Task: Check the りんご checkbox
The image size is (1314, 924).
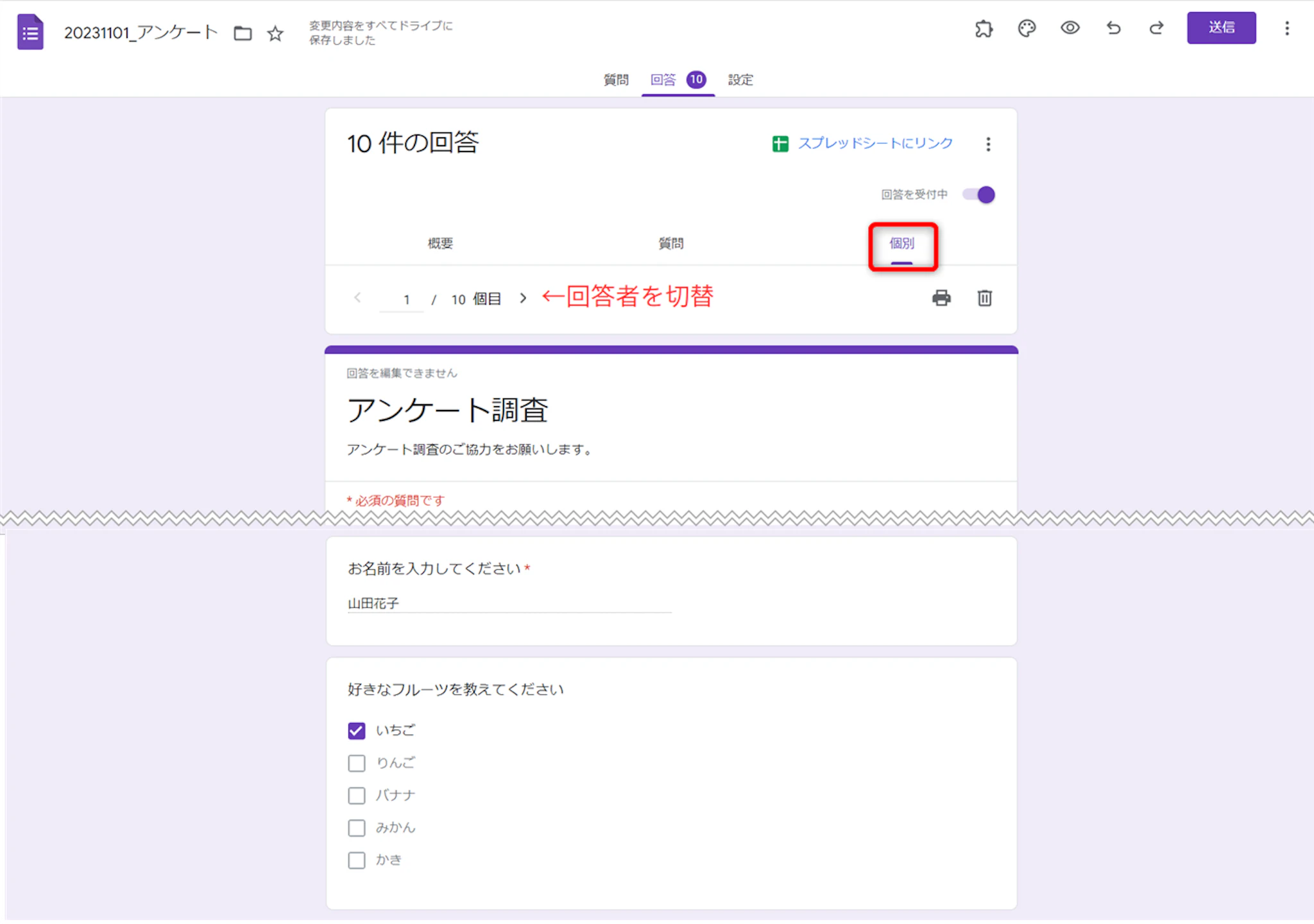Action: pos(357,763)
